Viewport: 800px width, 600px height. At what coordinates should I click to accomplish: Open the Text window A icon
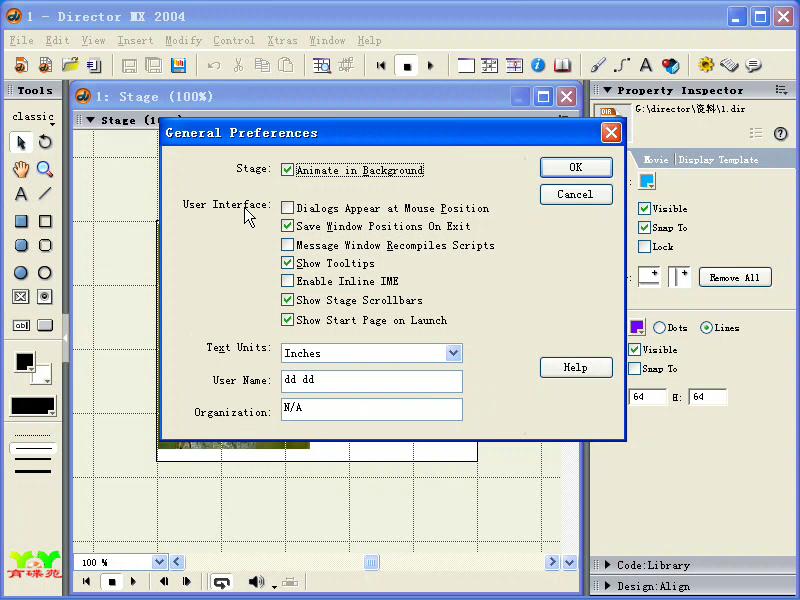[646, 65]
